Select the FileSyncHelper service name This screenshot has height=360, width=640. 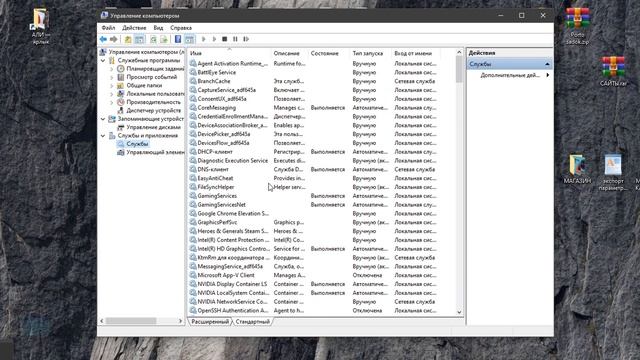pos(216,187)
